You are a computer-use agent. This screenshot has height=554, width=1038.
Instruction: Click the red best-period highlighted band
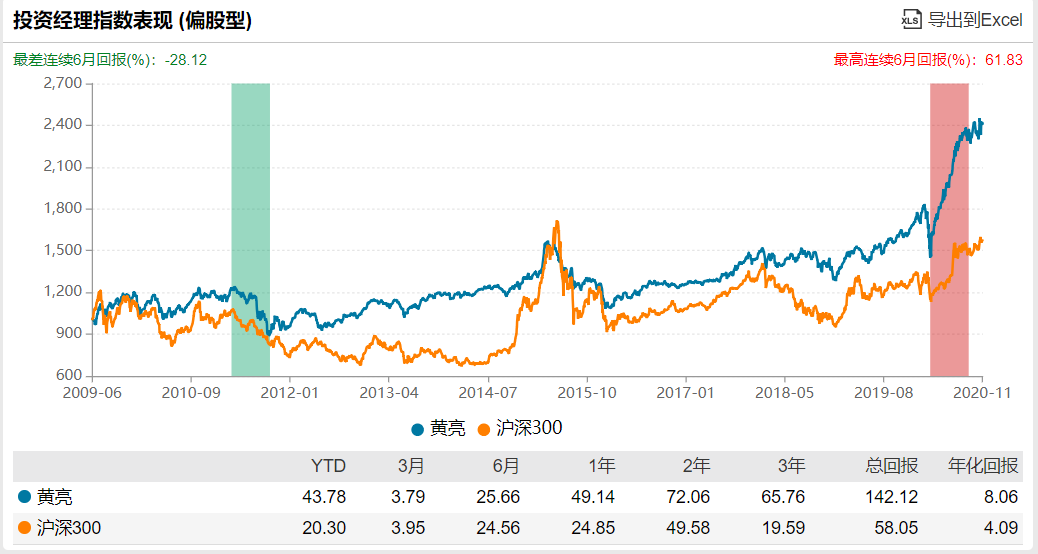(x=949, y=230)
